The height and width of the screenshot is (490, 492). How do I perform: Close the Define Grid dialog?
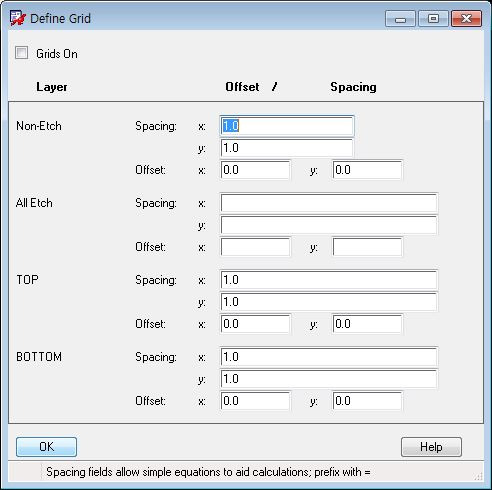coord(466,19)
